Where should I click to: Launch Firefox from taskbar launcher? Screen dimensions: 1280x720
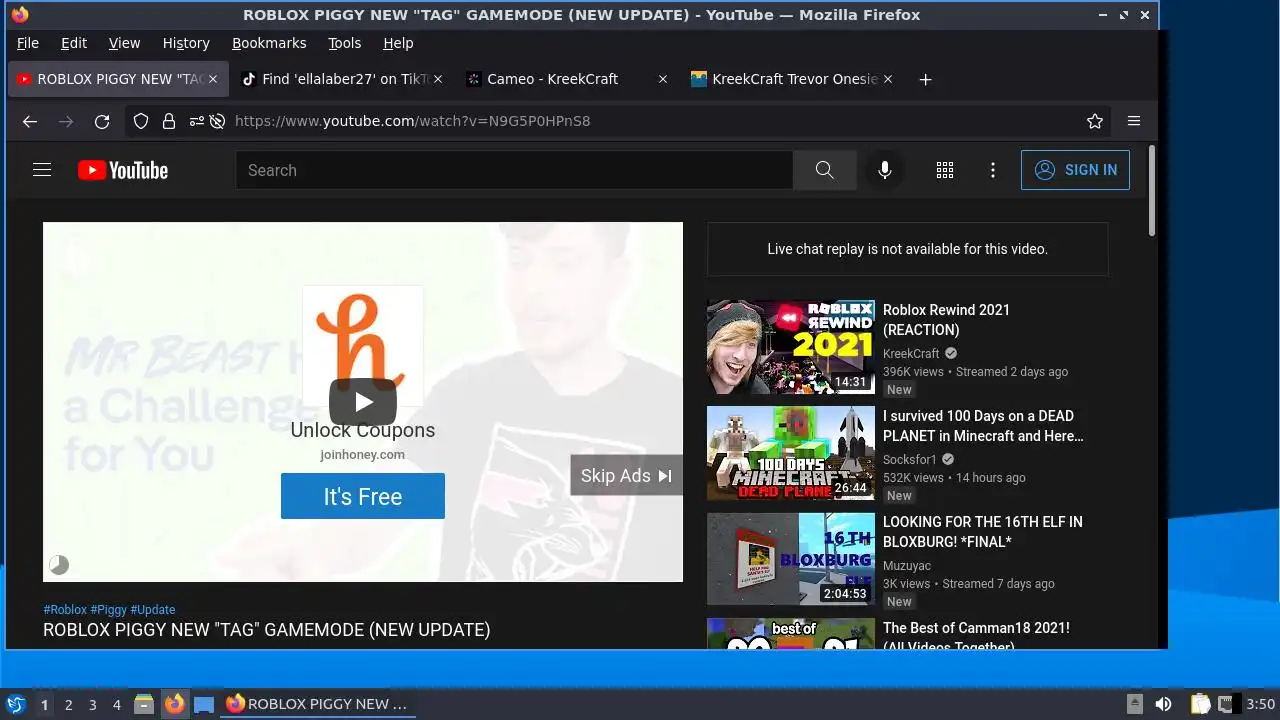(x=174, y=704)
